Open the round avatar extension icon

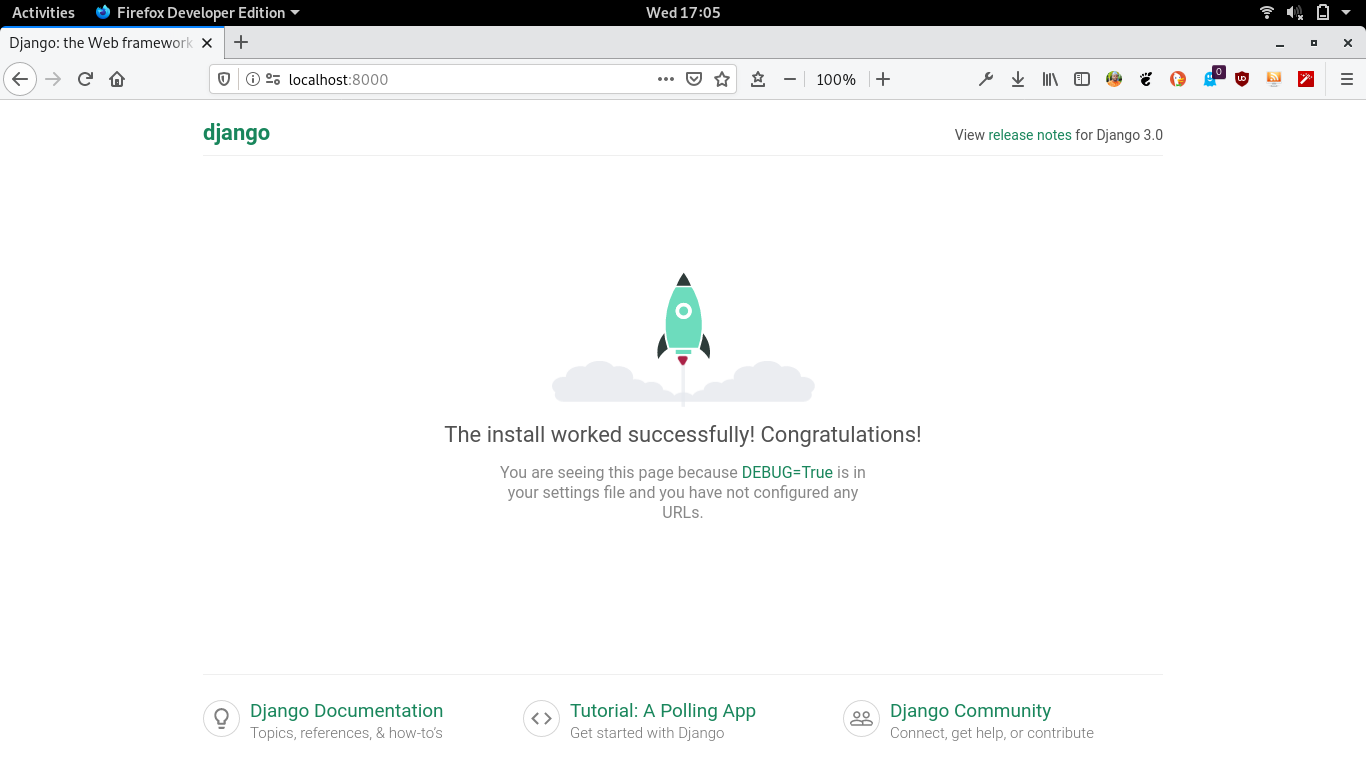[1114, 79]
